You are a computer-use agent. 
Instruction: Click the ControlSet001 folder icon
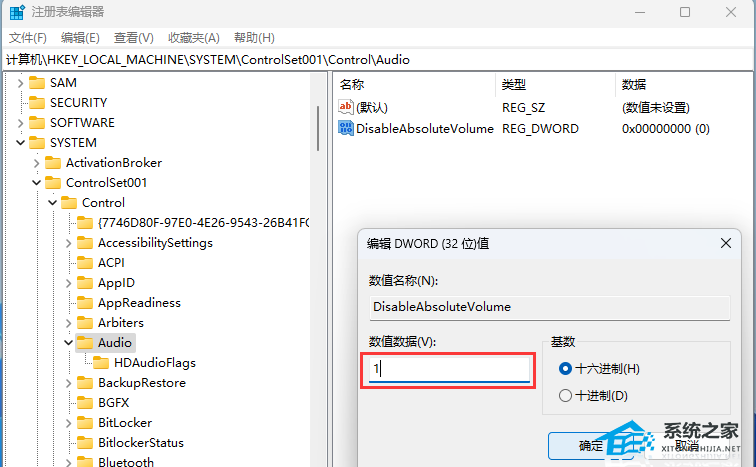pos(53,183)
